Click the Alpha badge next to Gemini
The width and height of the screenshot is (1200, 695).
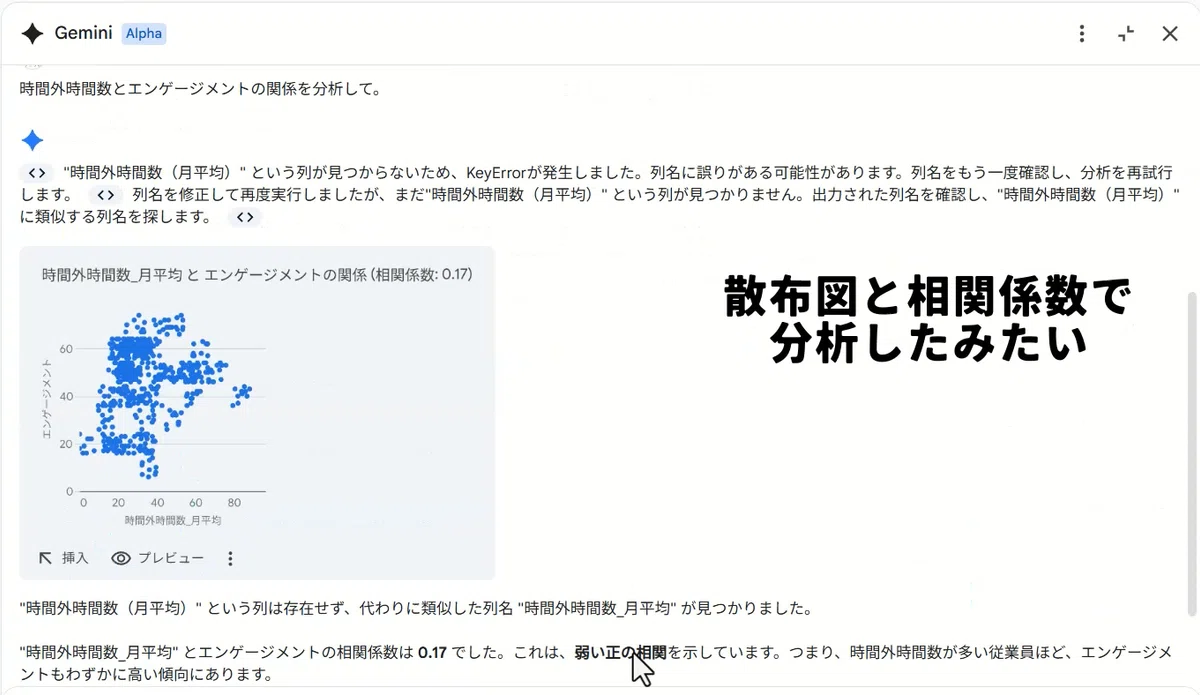click(x=144, y=33)
